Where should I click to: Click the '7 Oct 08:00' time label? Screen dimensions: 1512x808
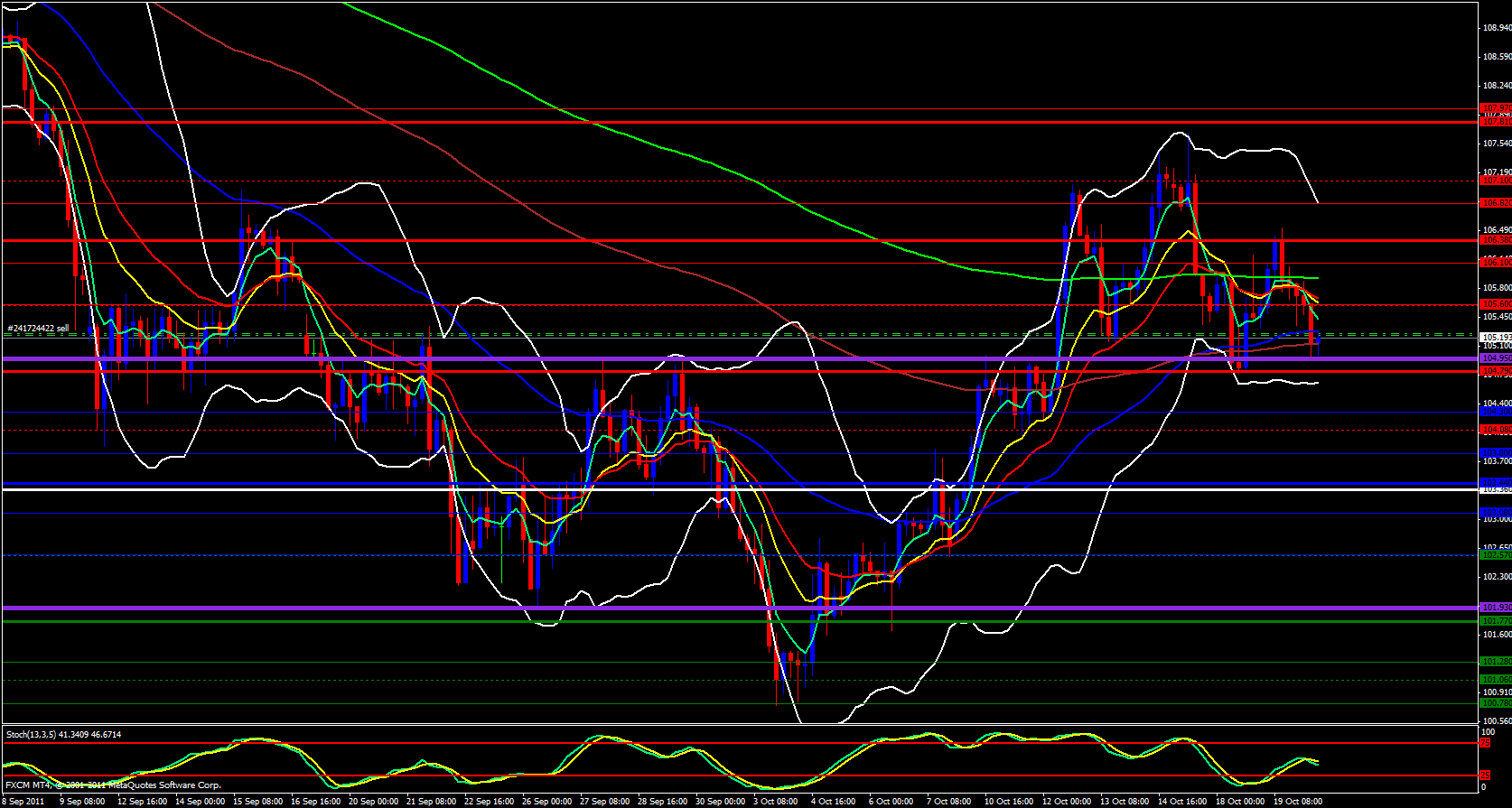pyautogui.click(x=949, y=801)
